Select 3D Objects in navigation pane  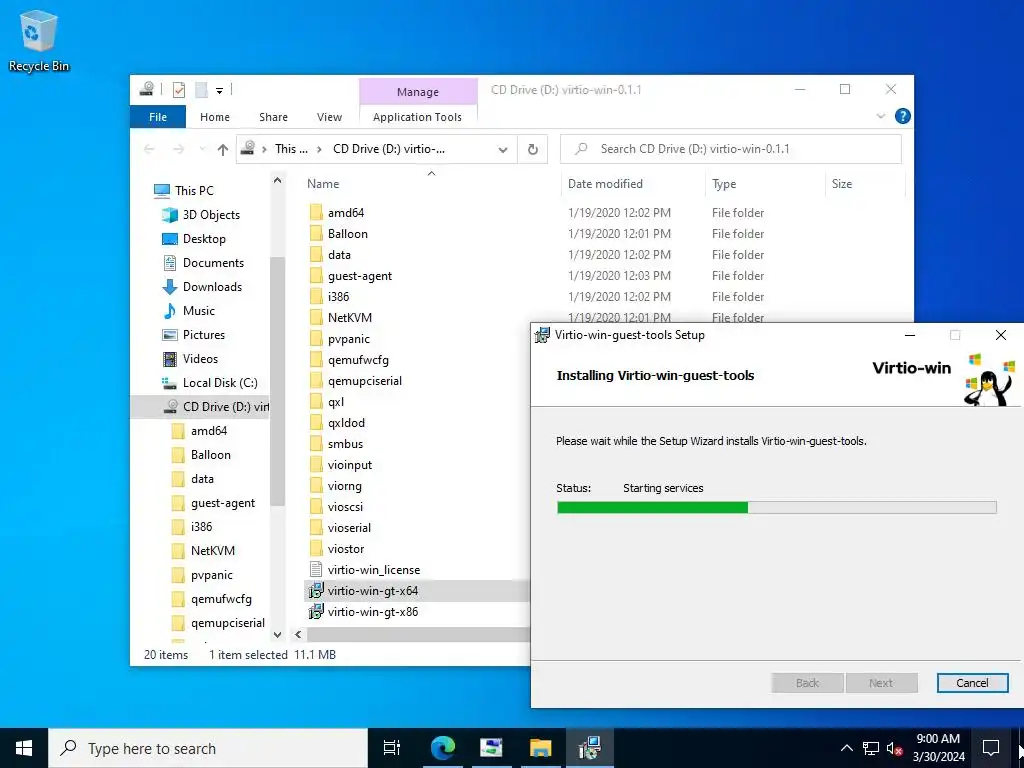(x=211, y=215)
